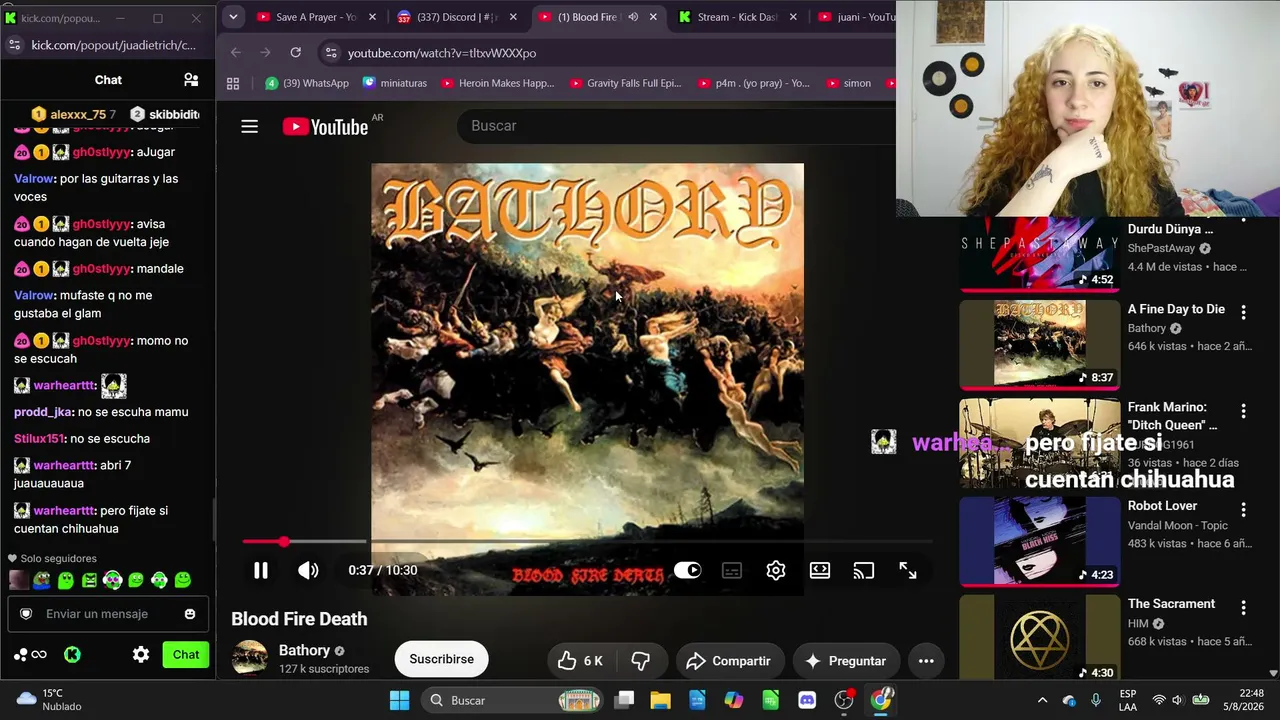Open OBS Studio from the taskbar

coord(844,700)
